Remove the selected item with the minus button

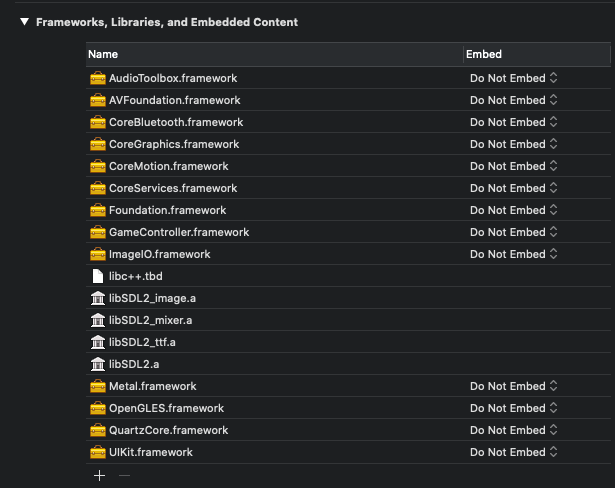(124, 475)
